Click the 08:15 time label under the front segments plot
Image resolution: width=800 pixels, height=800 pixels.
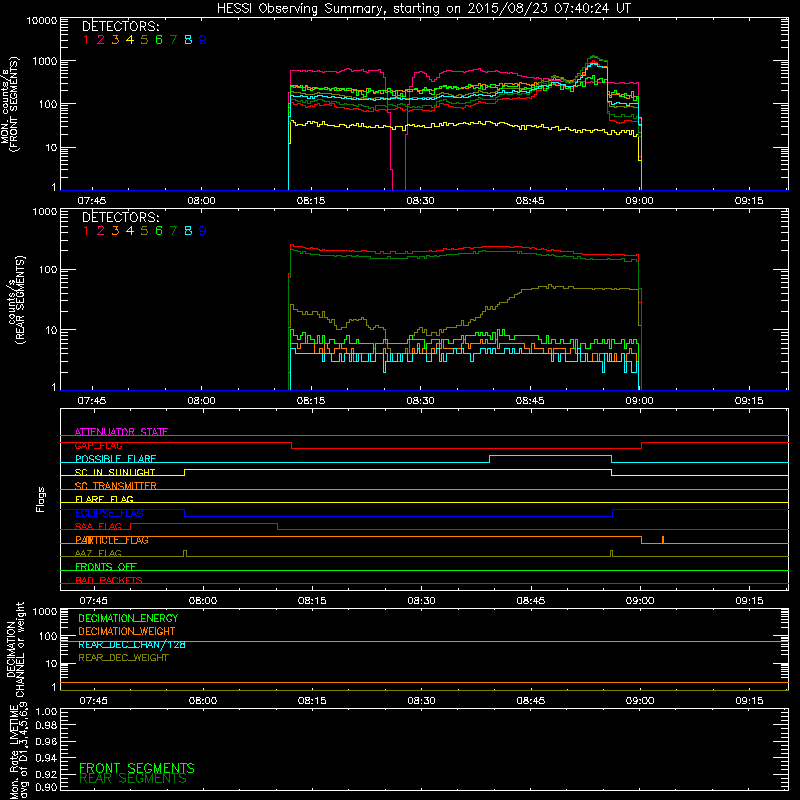(x=311, y=201)
